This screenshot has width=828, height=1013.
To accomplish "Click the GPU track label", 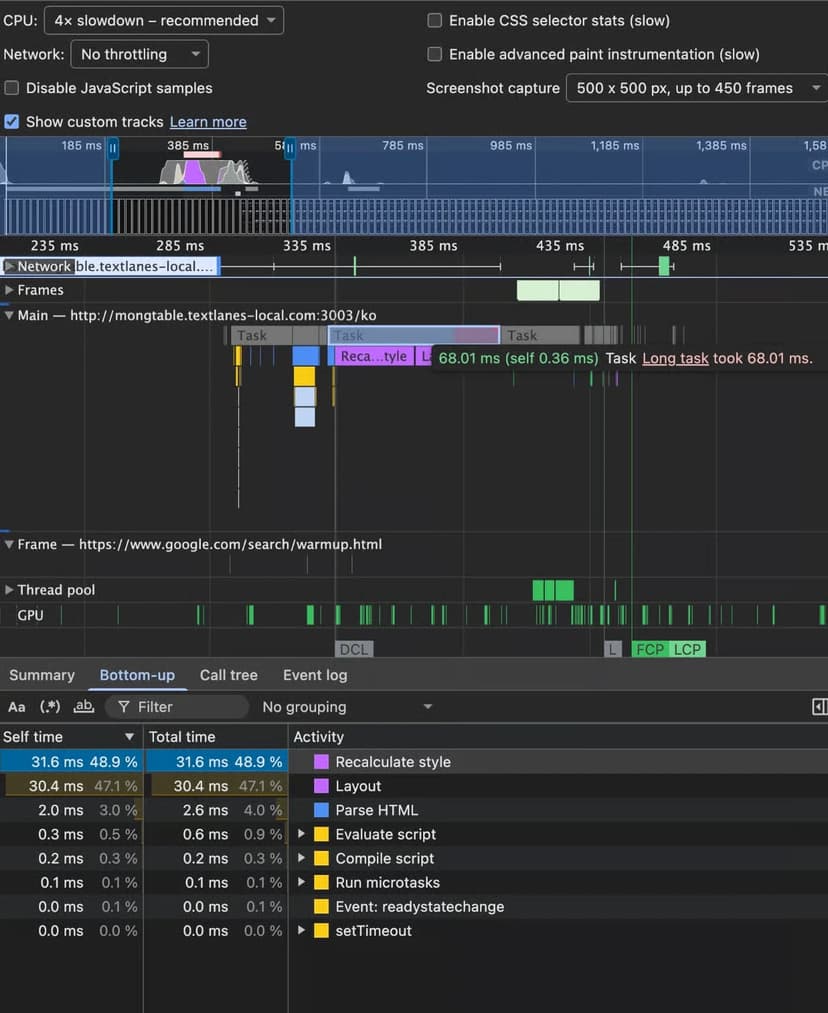I will (30, 615).
